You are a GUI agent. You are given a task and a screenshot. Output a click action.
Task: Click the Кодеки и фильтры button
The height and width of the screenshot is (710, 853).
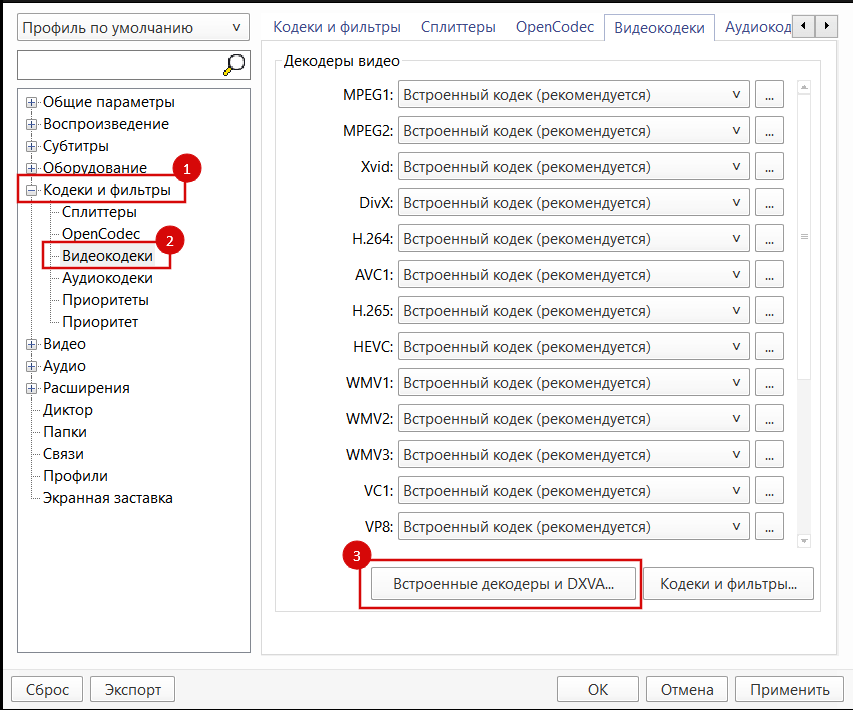click(x=728, y=583)
